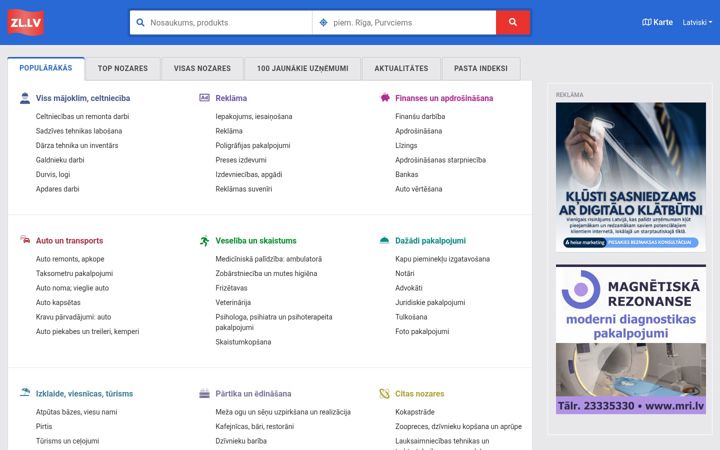Open the Veselība un skaistums heading
720x450 pixels.
click(x=256, y=241)
